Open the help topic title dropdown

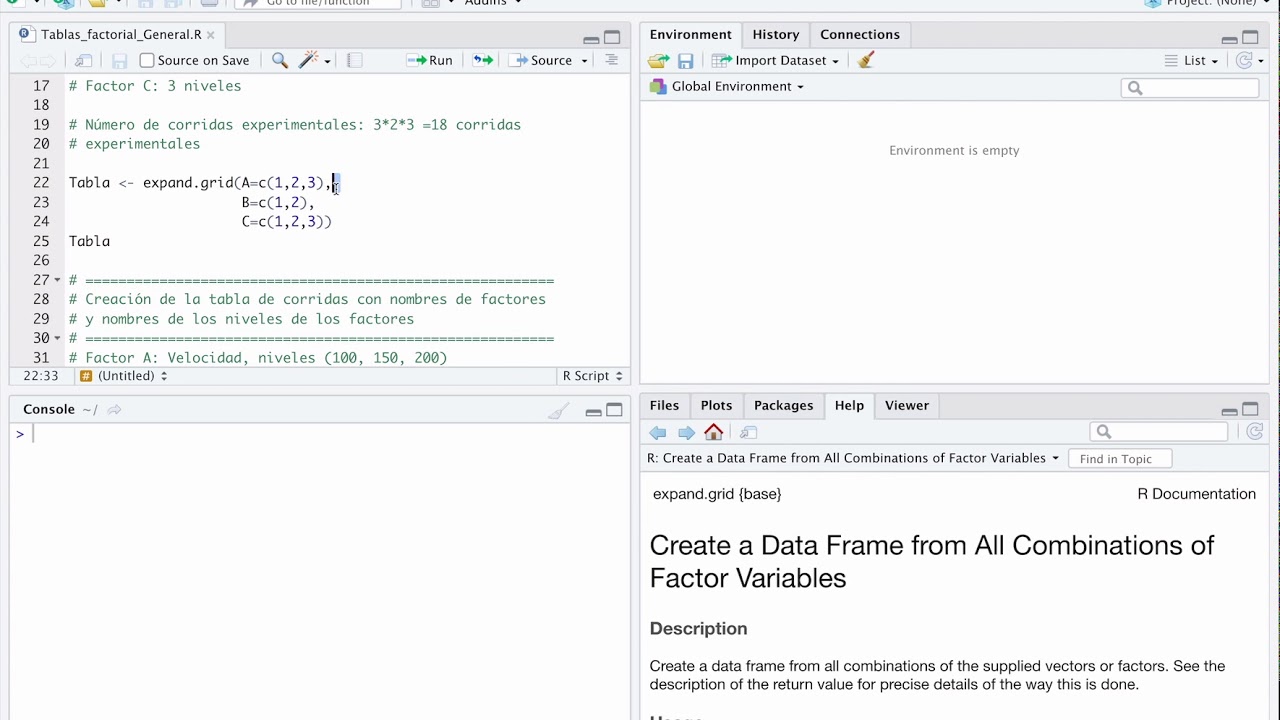click(853, 458)
